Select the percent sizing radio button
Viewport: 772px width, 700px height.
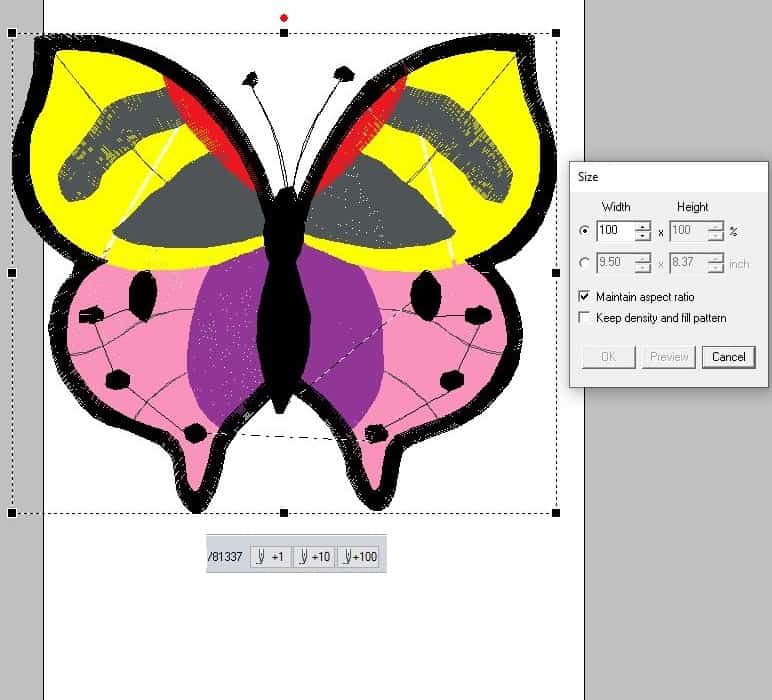click(x=584, y=230)
